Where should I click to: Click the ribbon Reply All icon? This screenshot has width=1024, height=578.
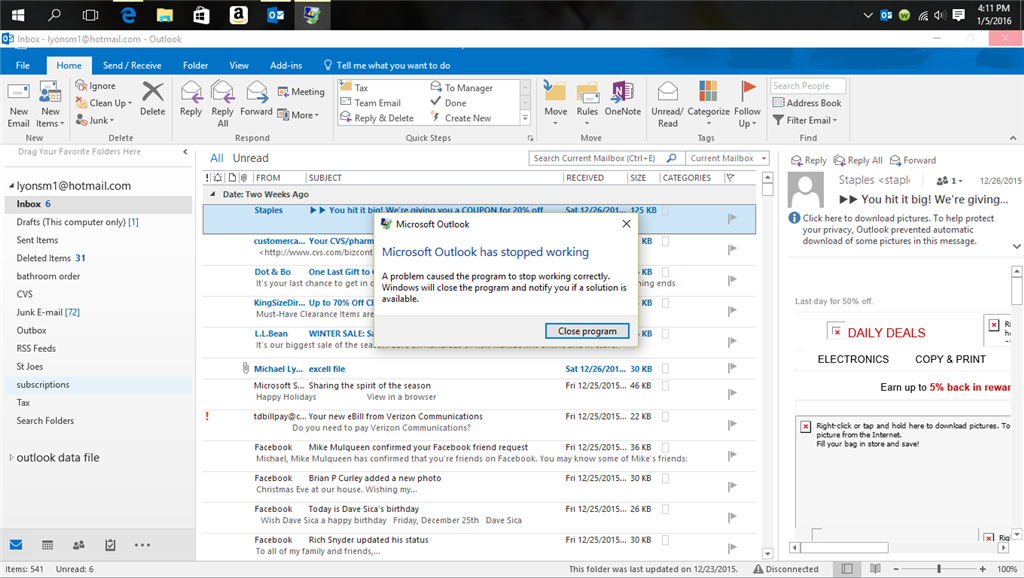(223, 92)
